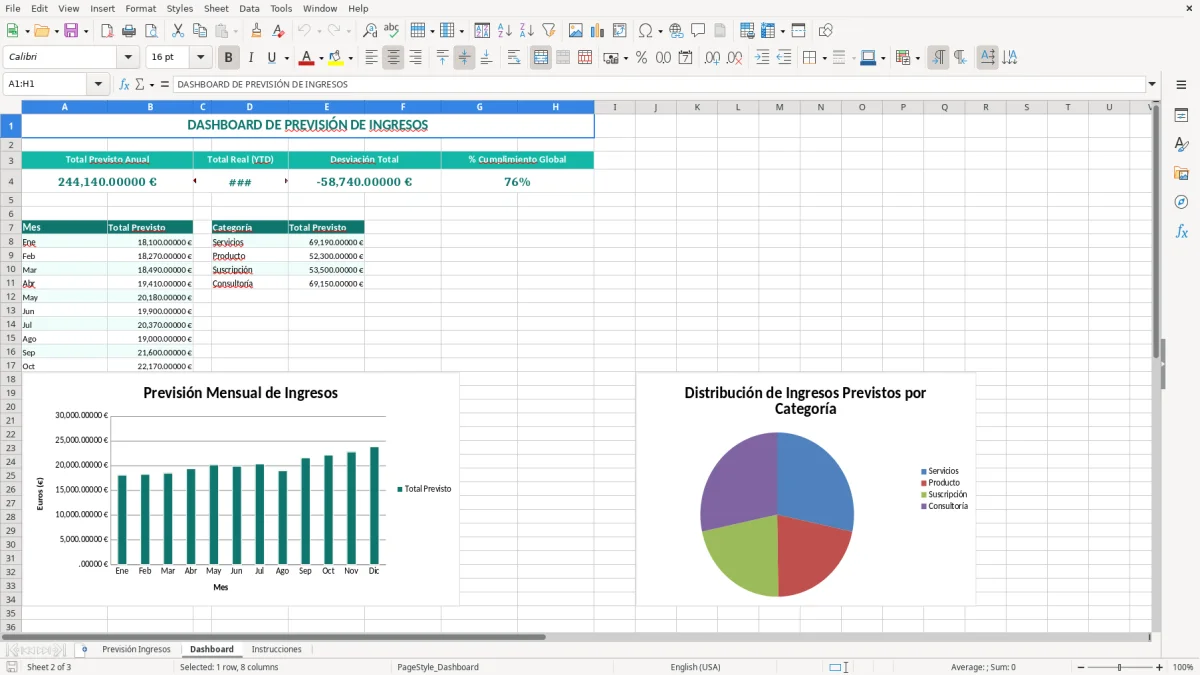Click Insert Special Character omega icon
Image resolution: width=1200 pixels, height=675 pixels.
pyautogui.click(x=645, y=31)
